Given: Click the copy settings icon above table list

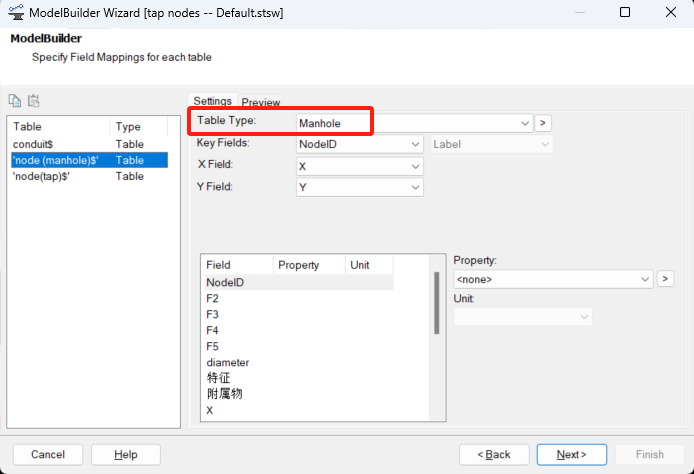Looking at the screenshot, I should (15, 100).
